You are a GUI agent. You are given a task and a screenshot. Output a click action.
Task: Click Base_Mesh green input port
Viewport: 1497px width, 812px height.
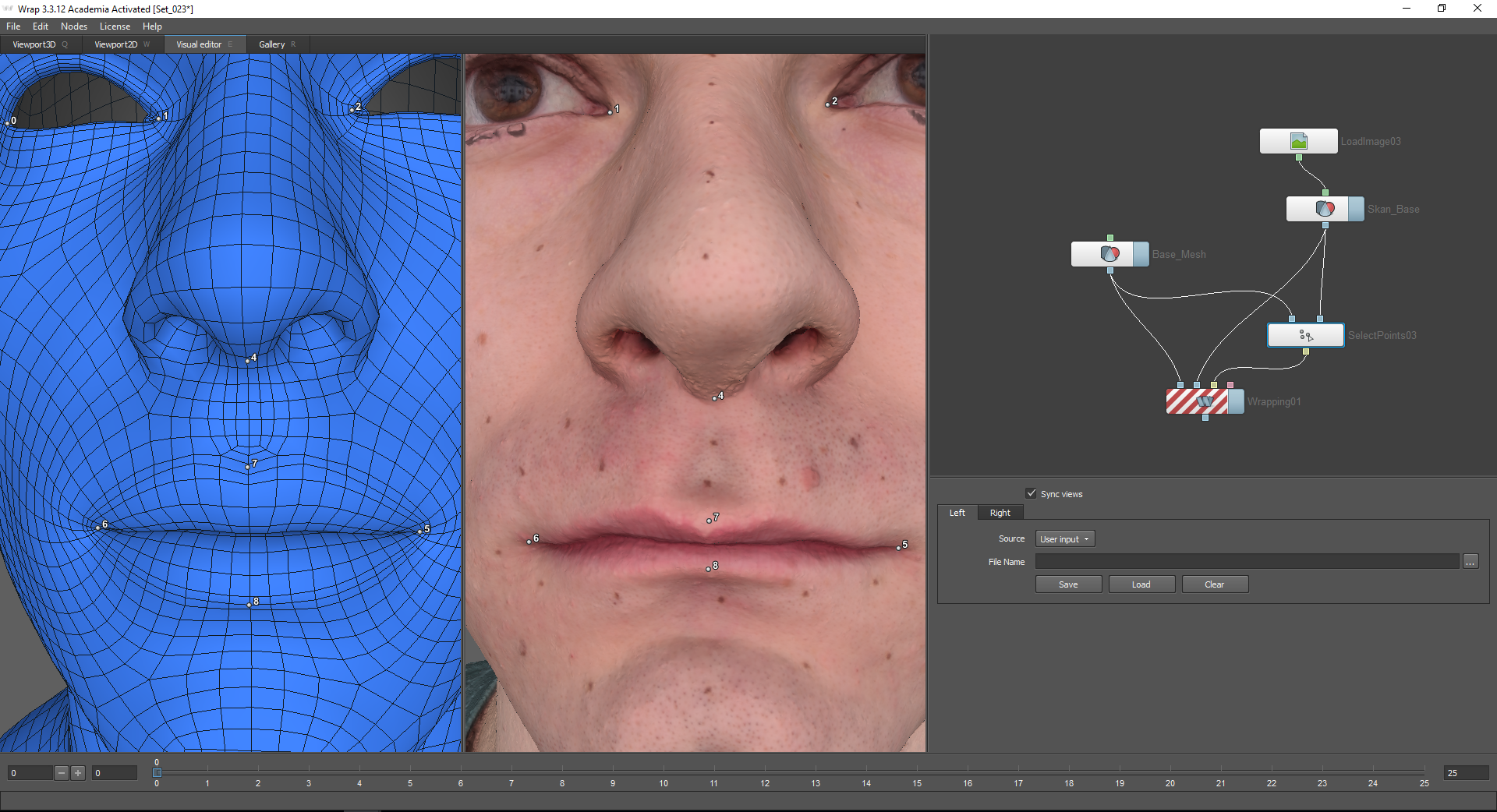(1109, 238)
